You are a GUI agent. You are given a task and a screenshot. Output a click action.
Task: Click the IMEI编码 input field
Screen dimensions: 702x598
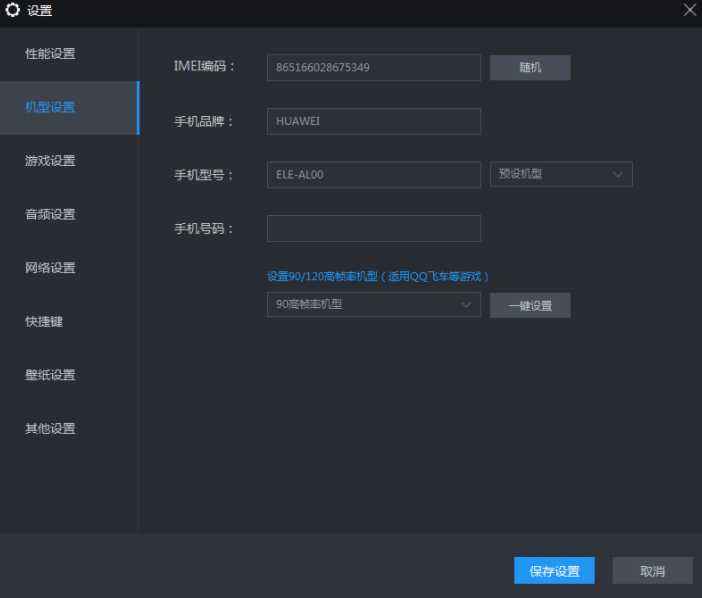pyautogui.click(x=373, y=67)
